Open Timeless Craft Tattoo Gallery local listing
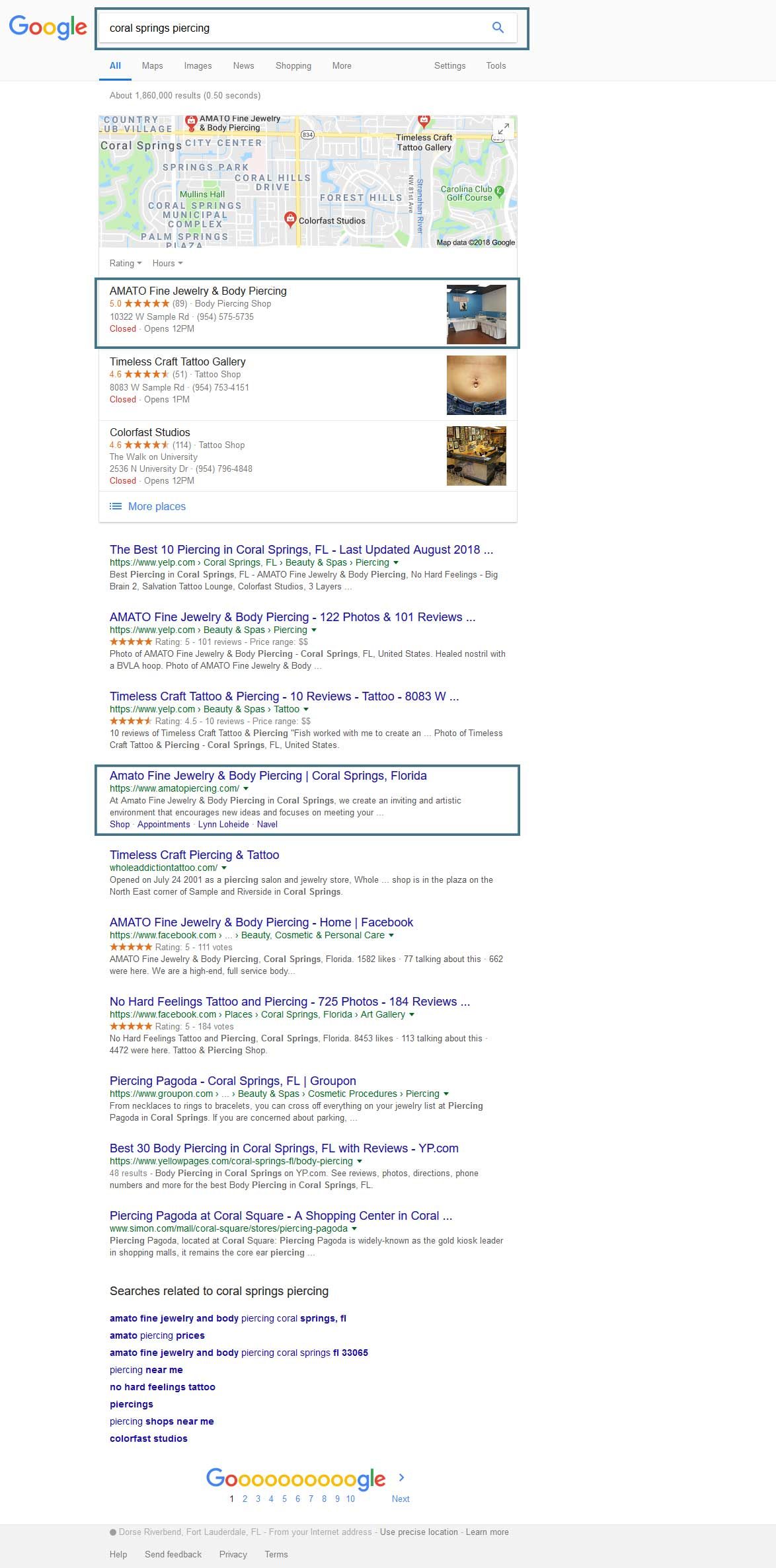The width and height of the screenshot is (776, 1568). point(177,361)
